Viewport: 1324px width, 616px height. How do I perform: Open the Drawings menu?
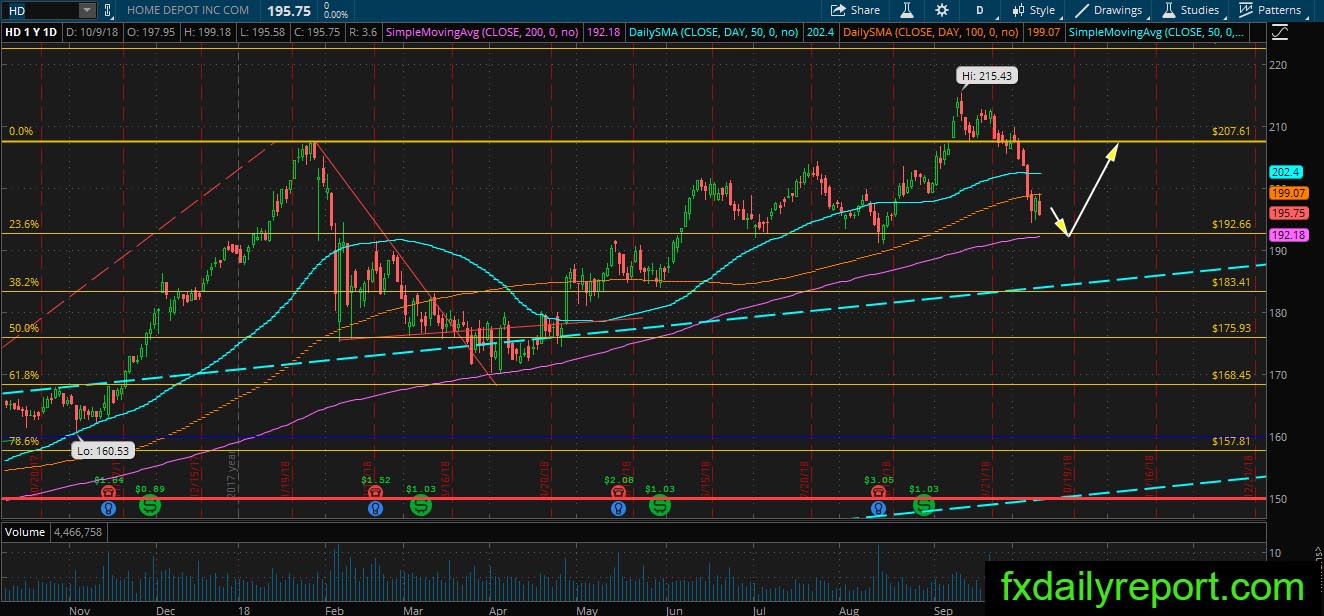(1109, 10)
